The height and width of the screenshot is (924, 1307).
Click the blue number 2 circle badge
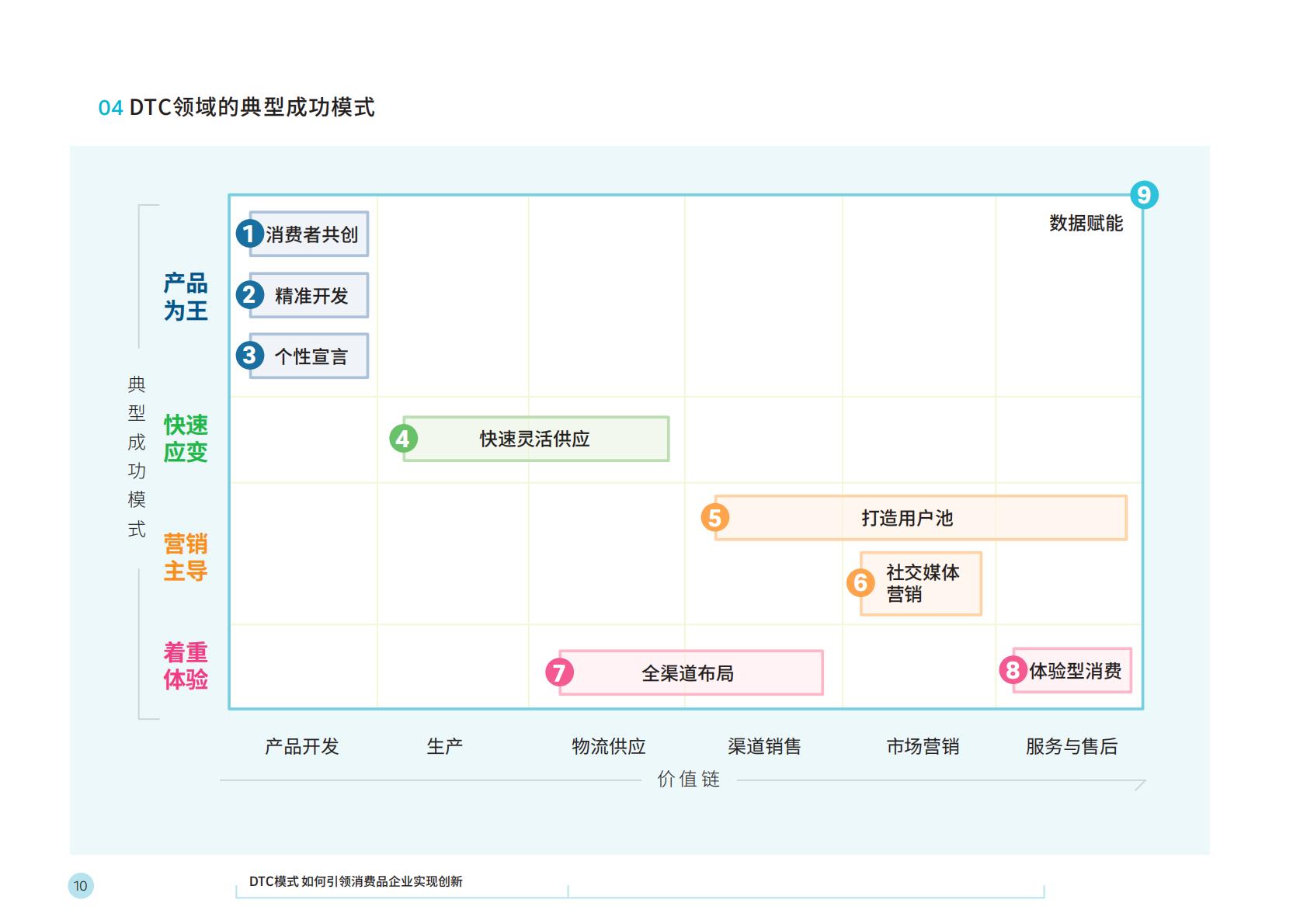(249, 294)
